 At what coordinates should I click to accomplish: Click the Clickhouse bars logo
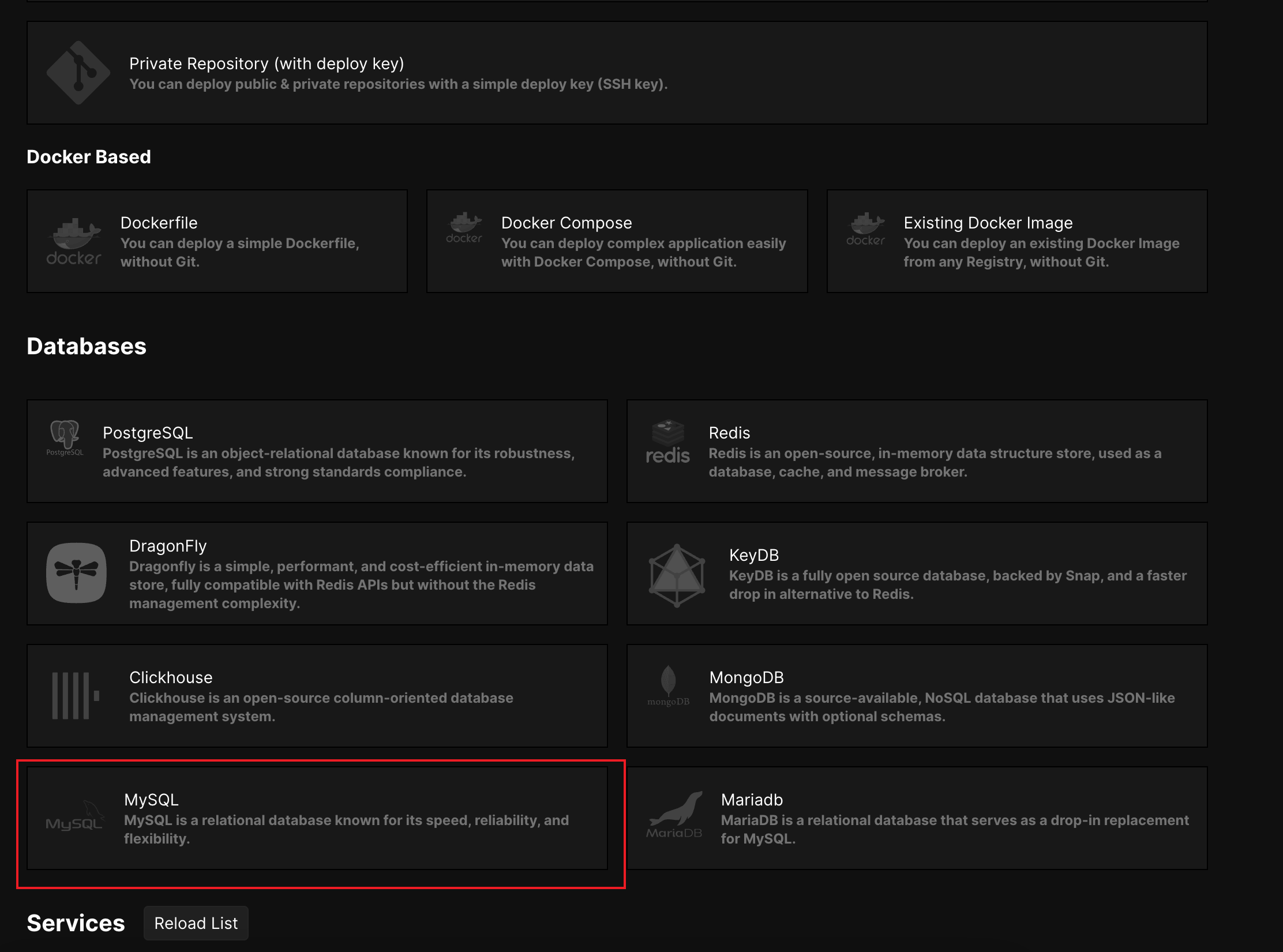76,696
